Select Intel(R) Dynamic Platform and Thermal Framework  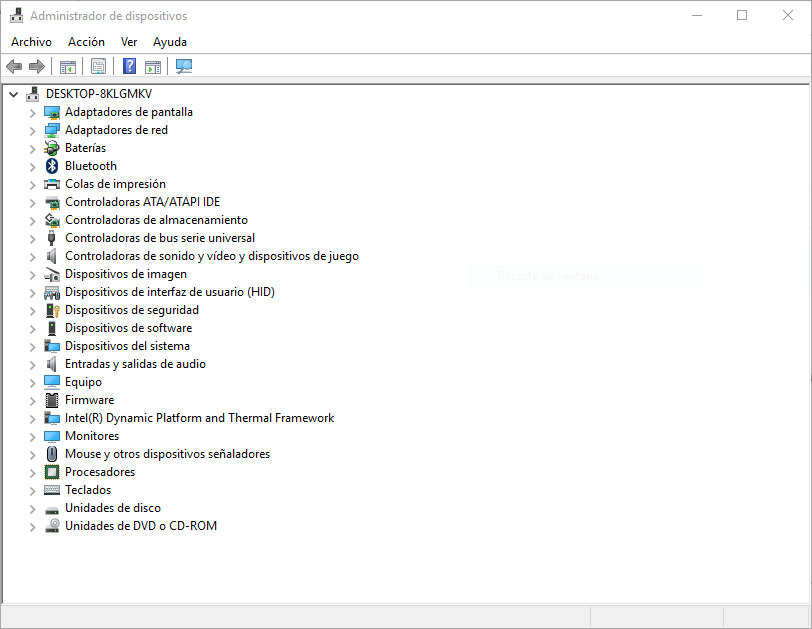point(199,418)
